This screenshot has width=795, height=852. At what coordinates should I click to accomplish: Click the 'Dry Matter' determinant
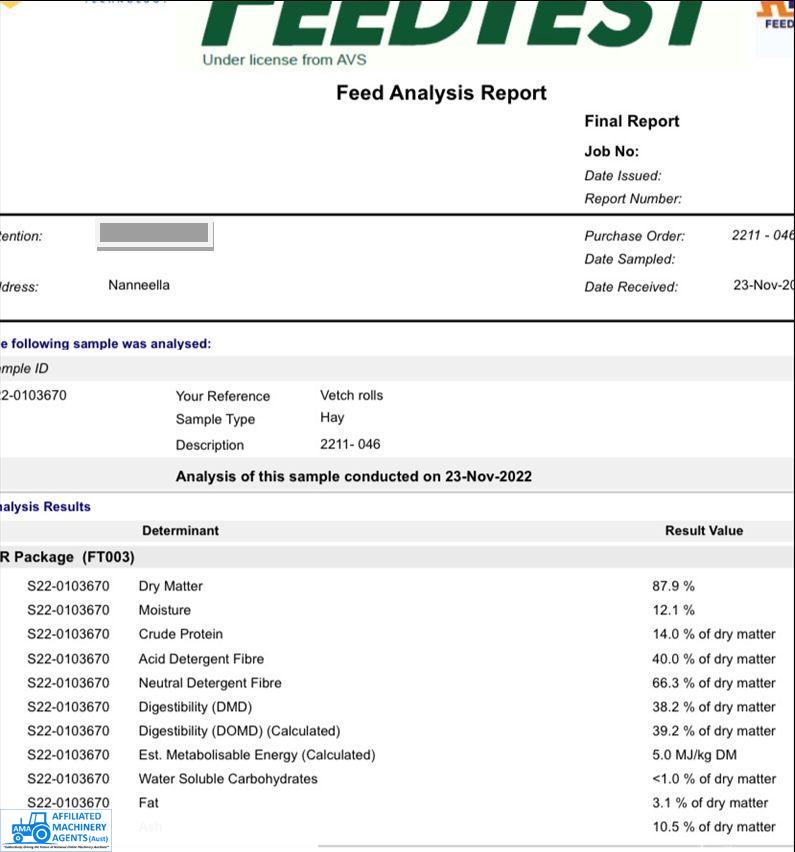coord(171,586)
